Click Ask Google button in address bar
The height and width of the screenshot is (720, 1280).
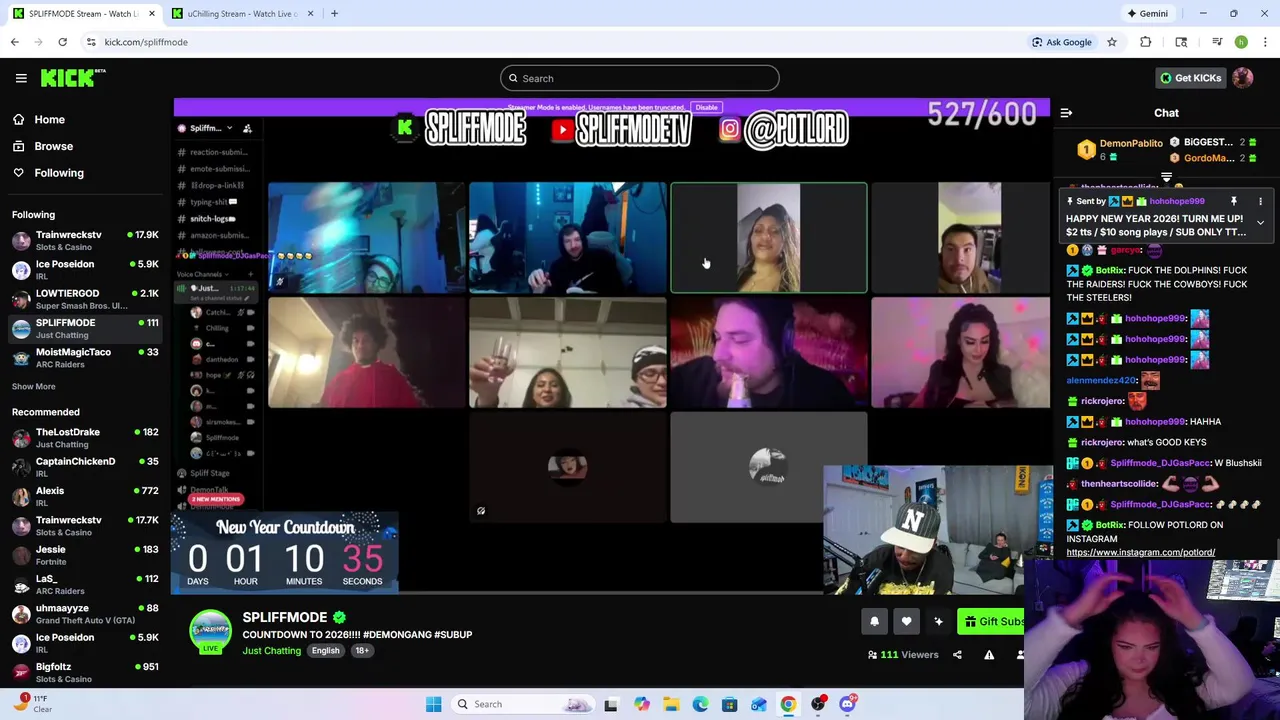point(1062,42)
